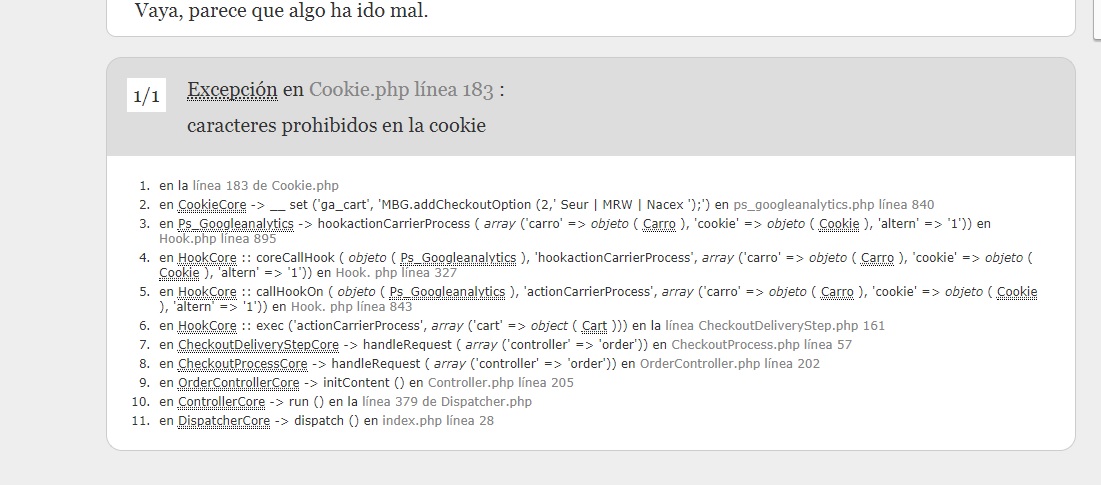Click 'Ps_Googleanalytics' class in trace line 3
Viewport: 1101px width, 485px height.
(x=235, y=224)
